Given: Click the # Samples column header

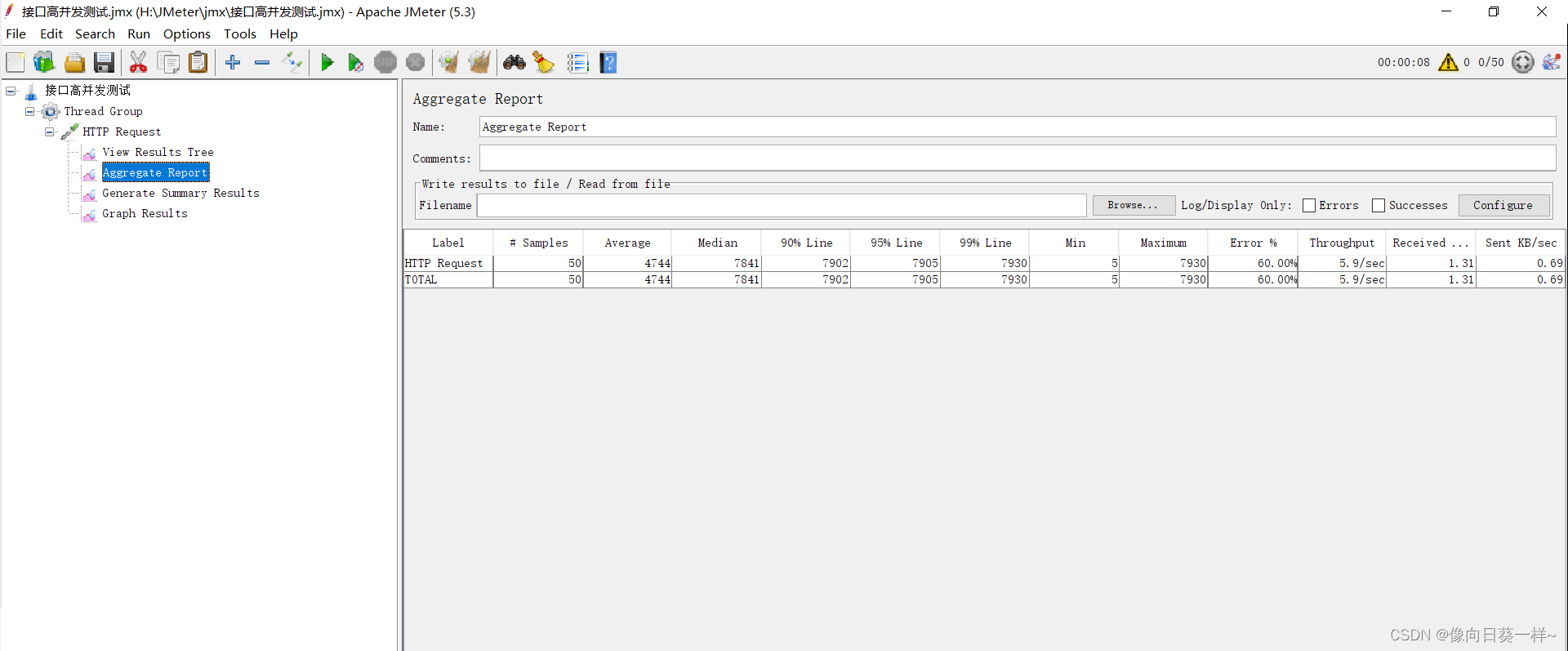Looking at the screenshot, I should click(538, 243).
